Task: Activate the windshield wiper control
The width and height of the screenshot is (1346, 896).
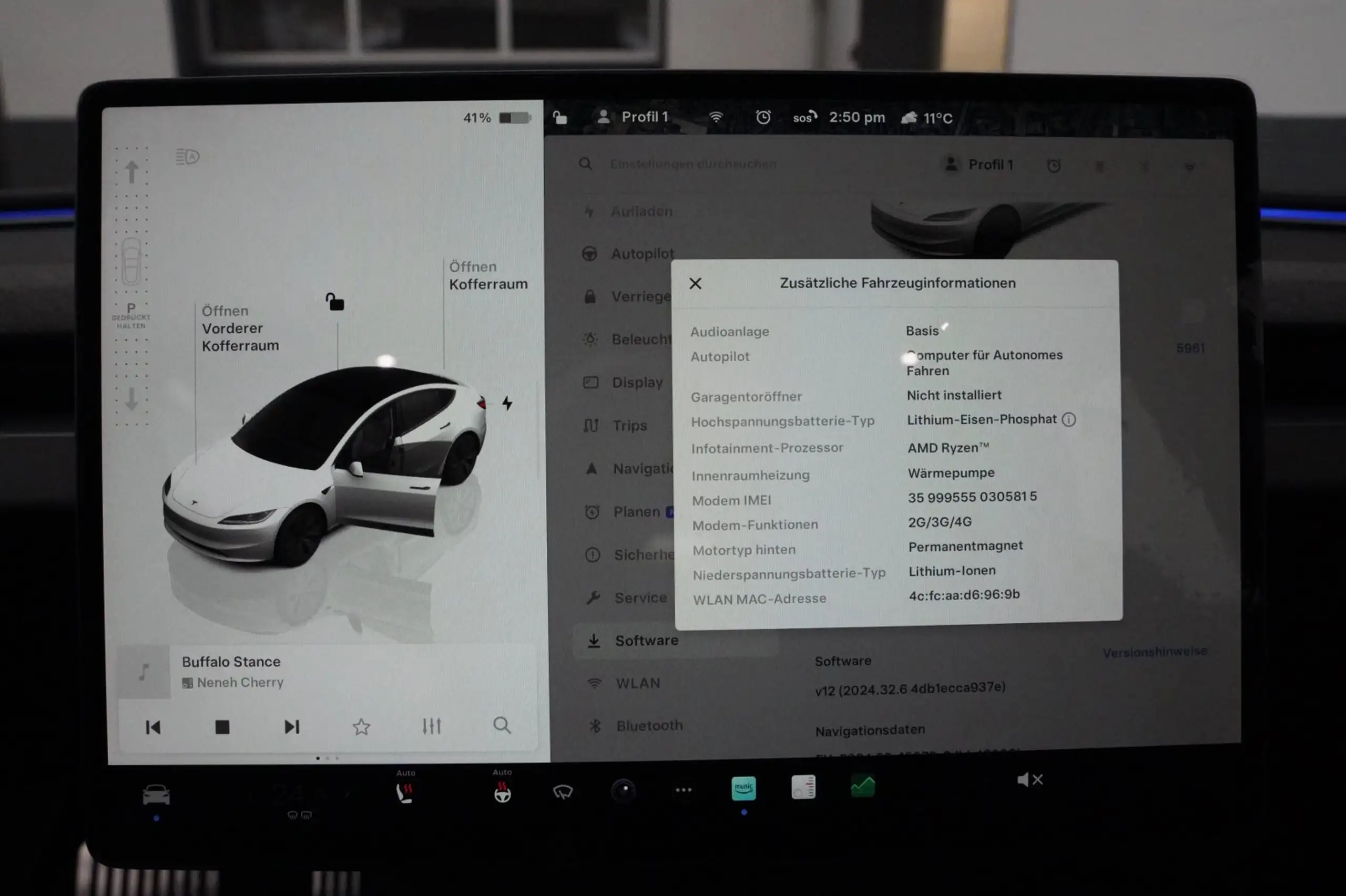Action: click(563, 791)
